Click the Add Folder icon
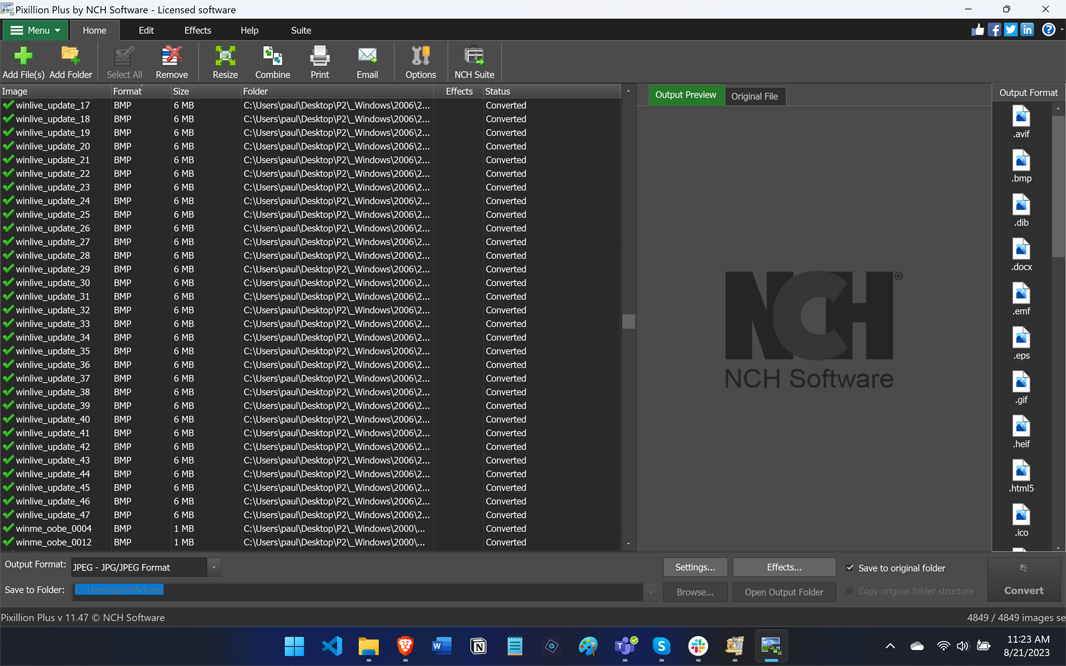Image resolution: width=1066 pixels, height=666 pixels. [70, 61]
